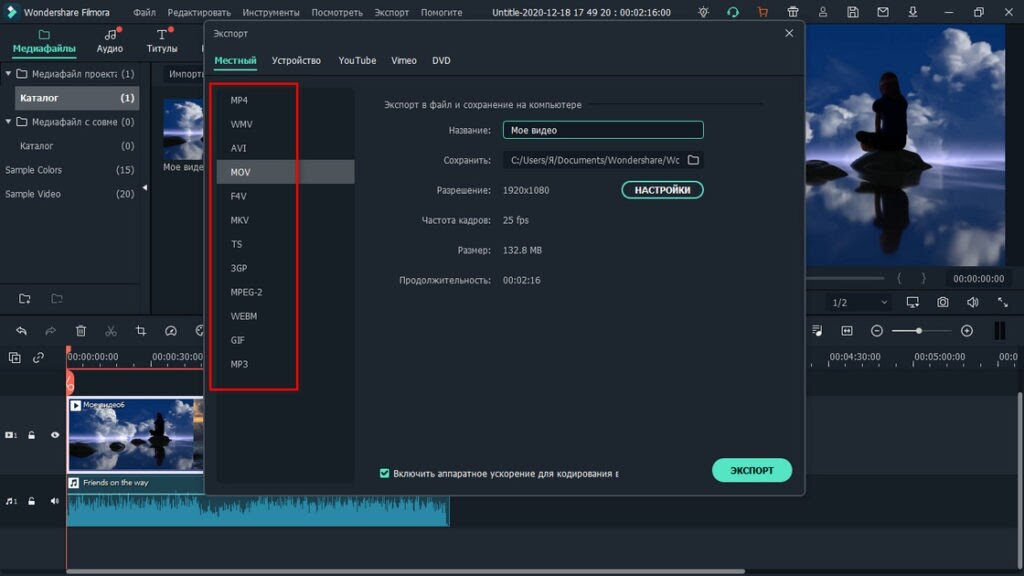
Task: Browse save location with folder icon
Action: pyautogui.click(x=693, y=160)
